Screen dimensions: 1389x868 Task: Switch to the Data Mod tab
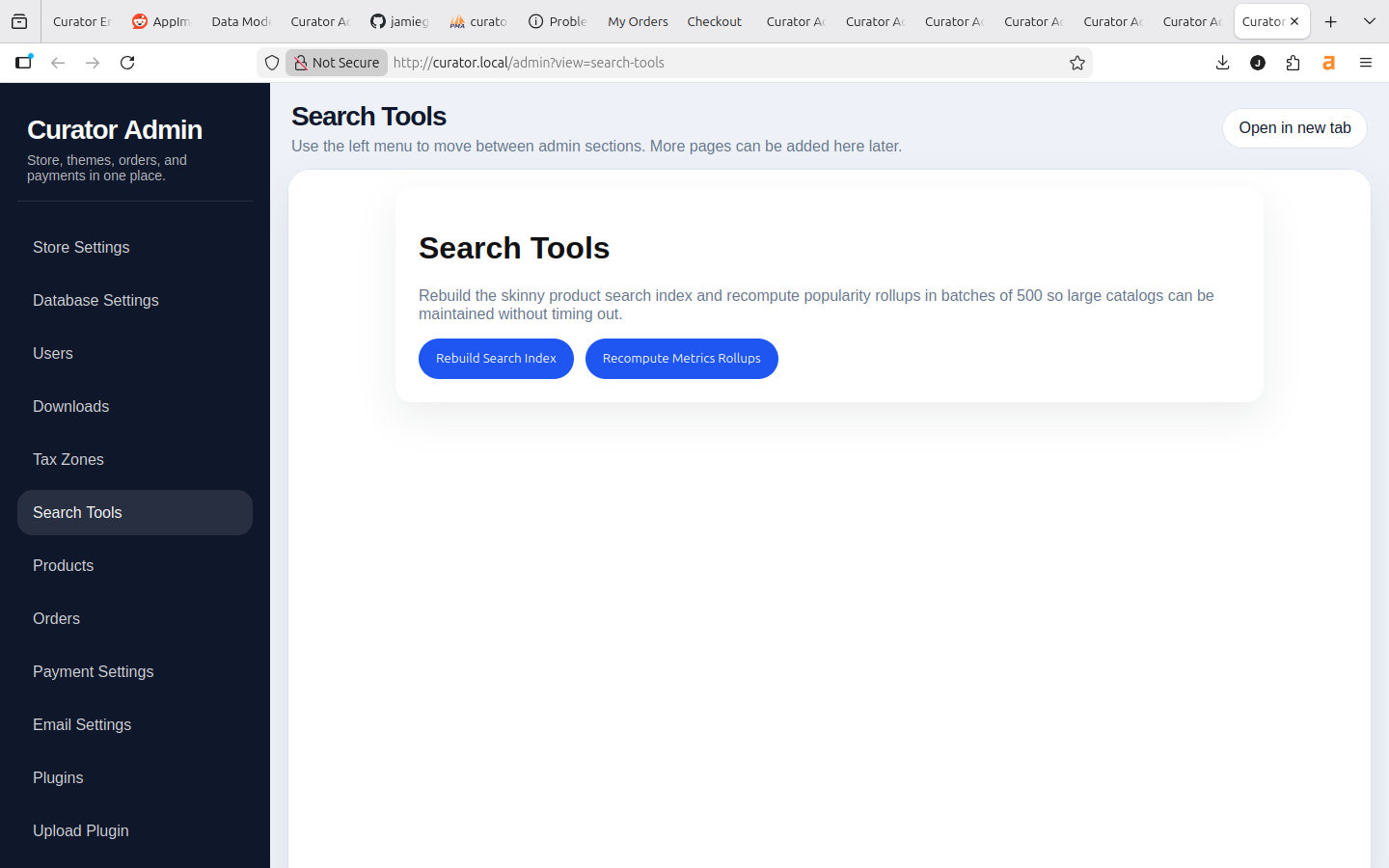tap(241, 21)
